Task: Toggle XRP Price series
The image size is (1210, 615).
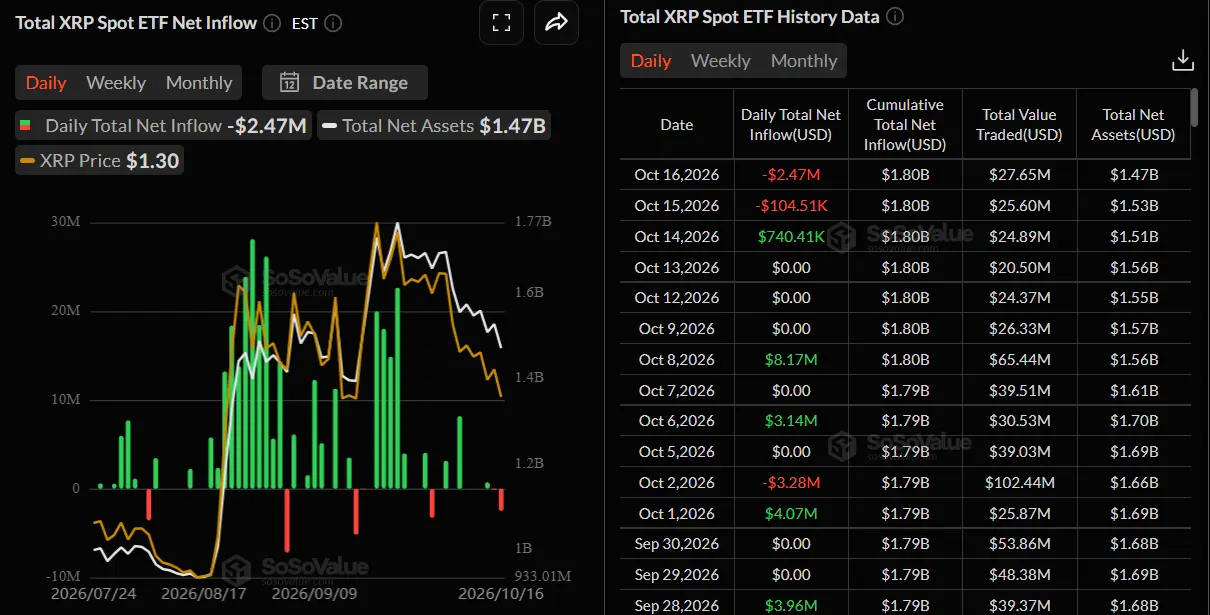Action: pos(100,160)
